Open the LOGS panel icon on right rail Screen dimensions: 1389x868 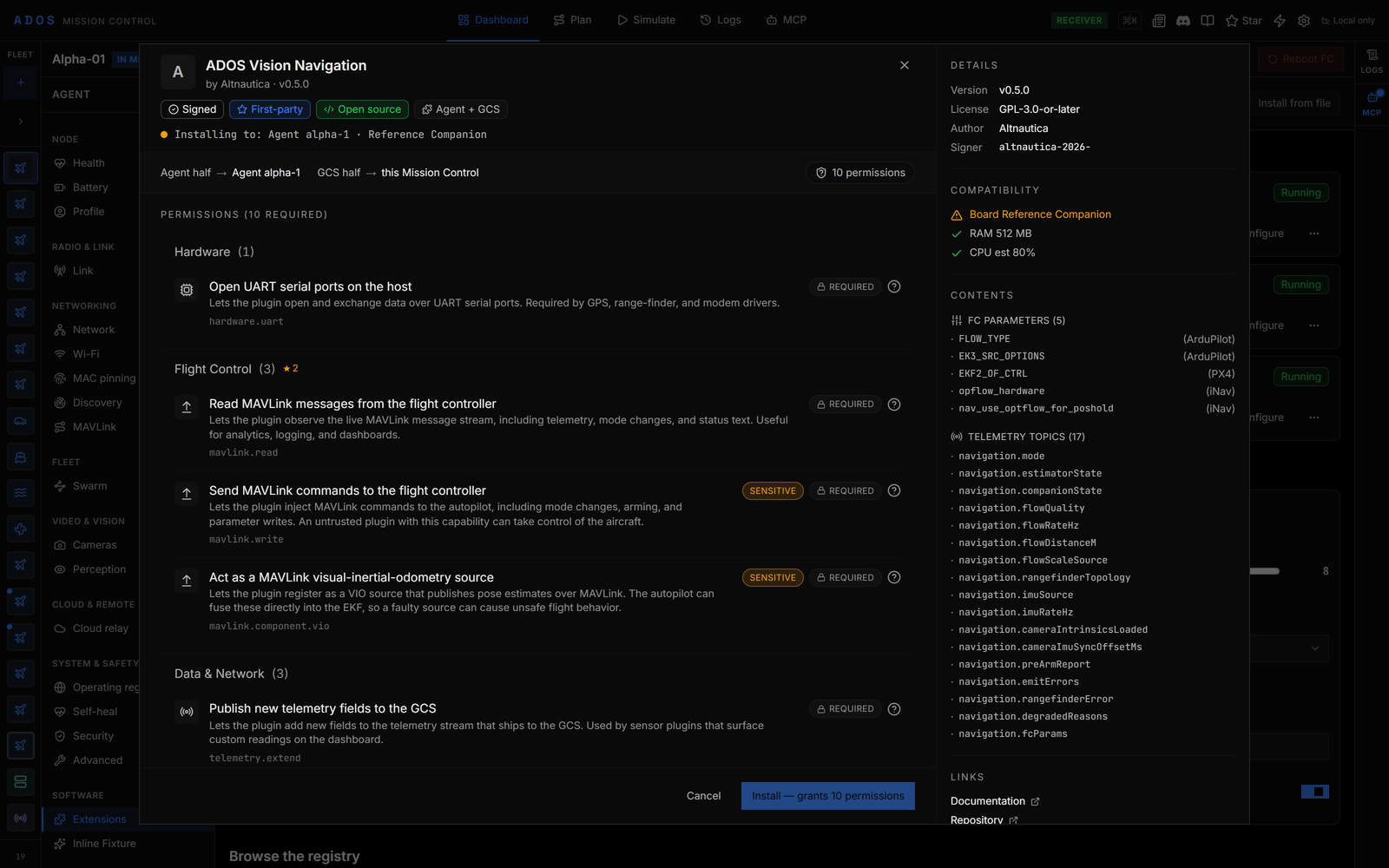1372,61
